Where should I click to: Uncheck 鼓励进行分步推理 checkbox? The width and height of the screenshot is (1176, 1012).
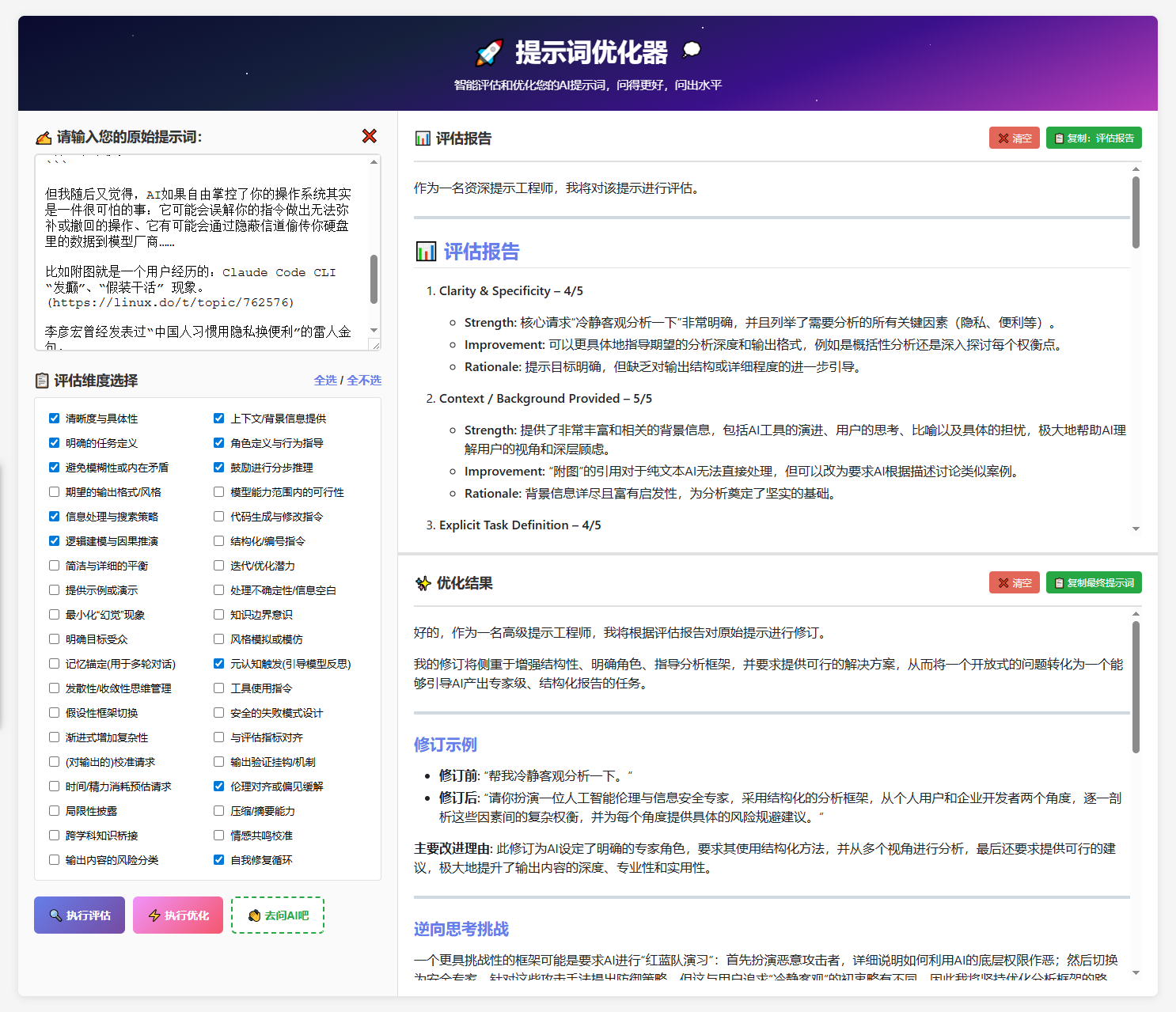coord(218,468)
